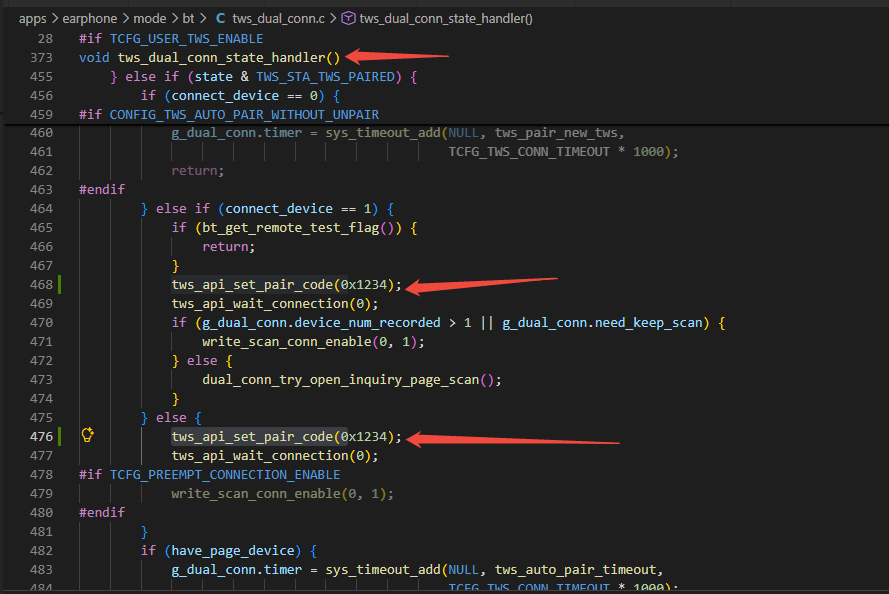Open the 'apps' breadcrumb folder
Image resolution: width=889 pixels, height=594 pixels.
coord(32,19)
